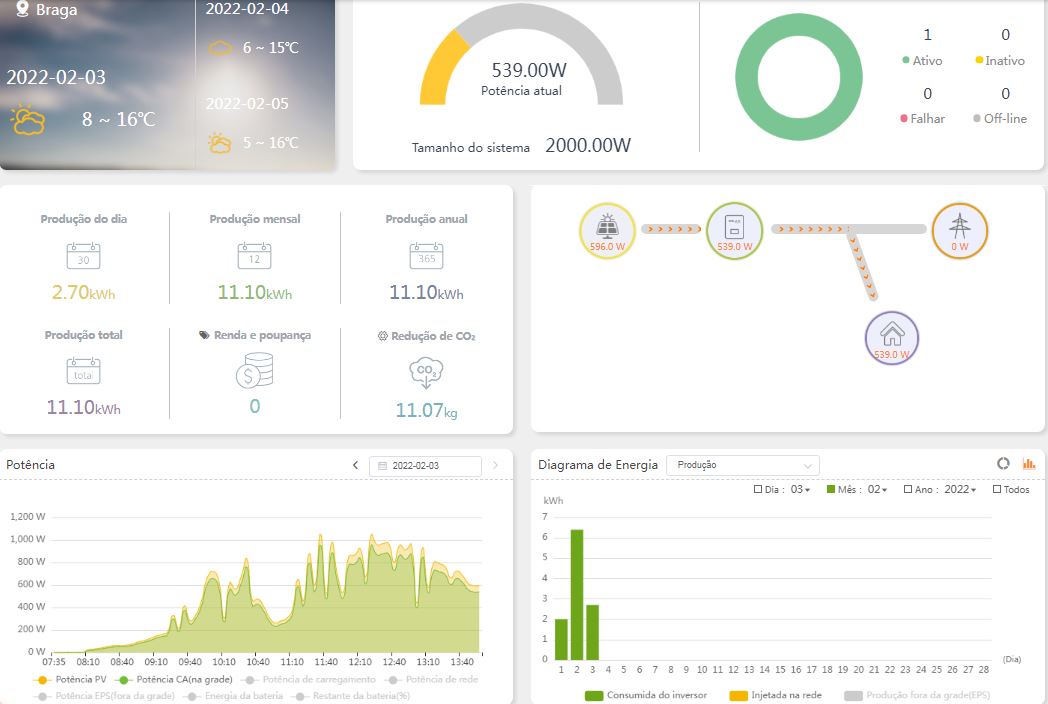Click the 8 ~ 16℃ temperature for today

point(119,120)
